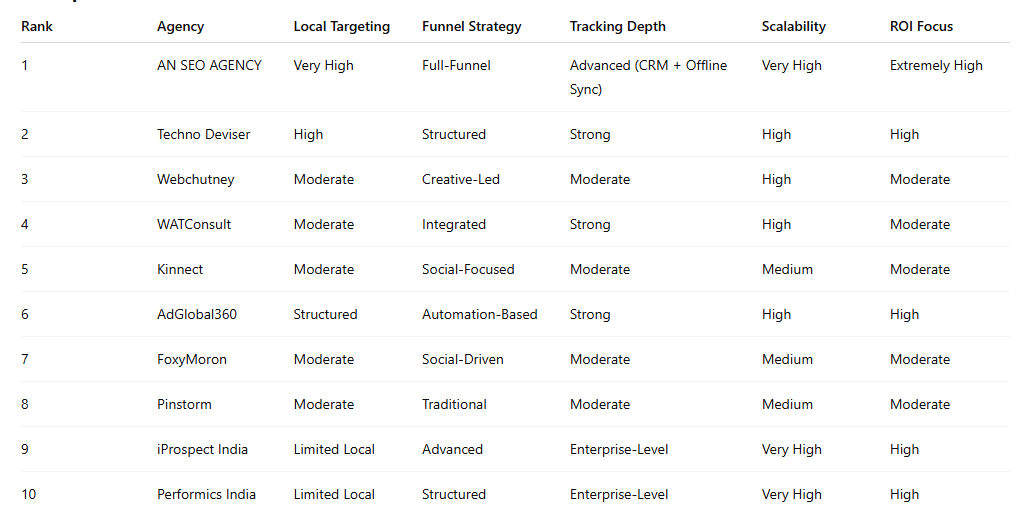Click the Scalability column header
Viewport: 1031px width, 521px height.
coord(793,27)
